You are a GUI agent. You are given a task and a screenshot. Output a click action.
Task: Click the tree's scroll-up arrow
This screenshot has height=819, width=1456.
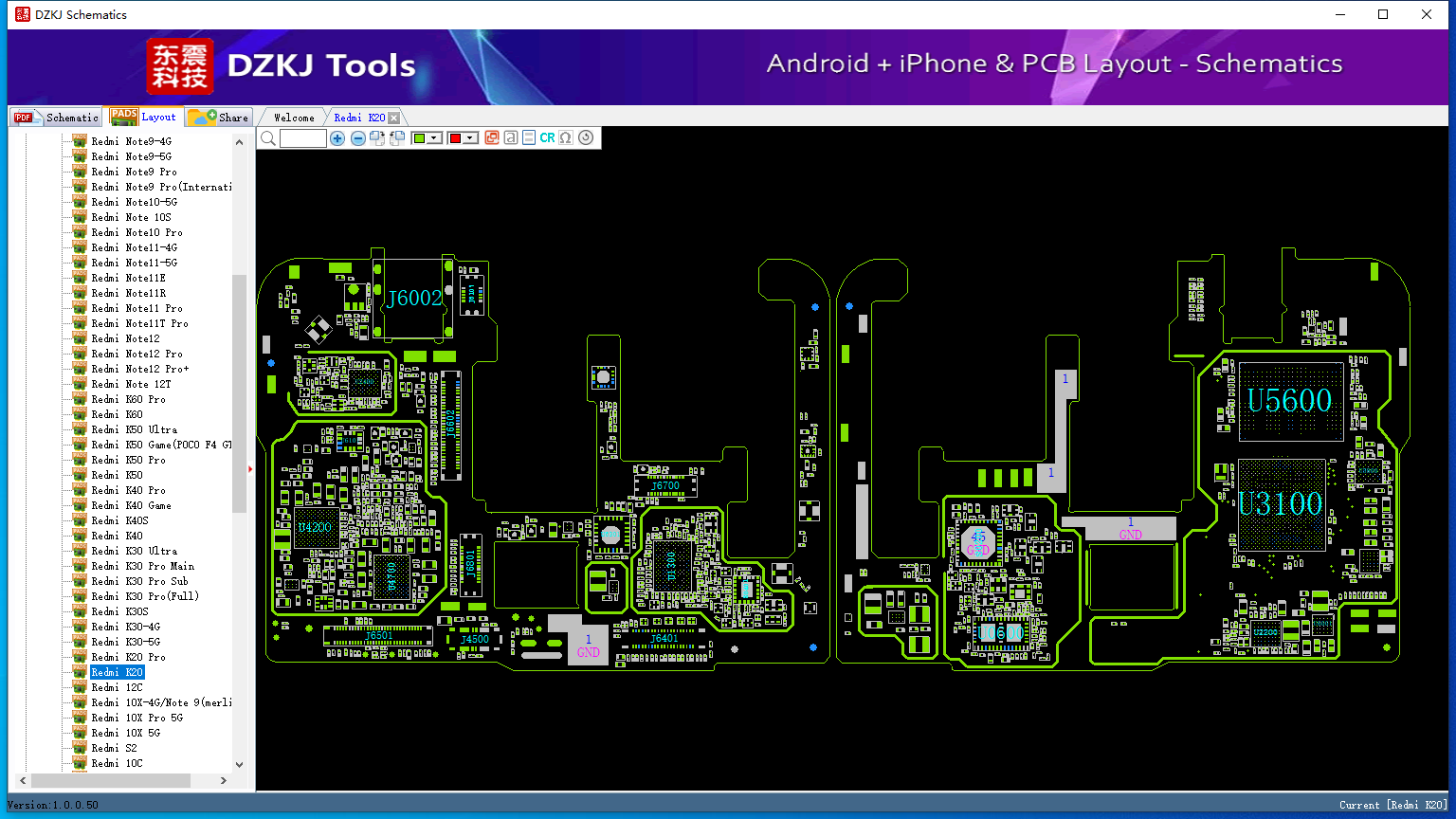coord(239,142)
